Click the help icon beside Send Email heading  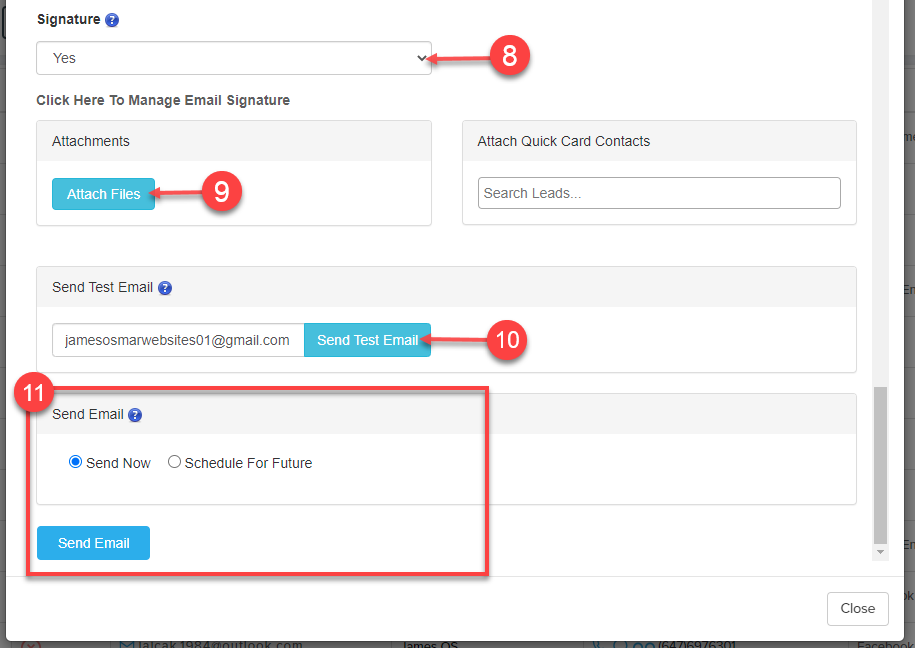pos(135,415)
